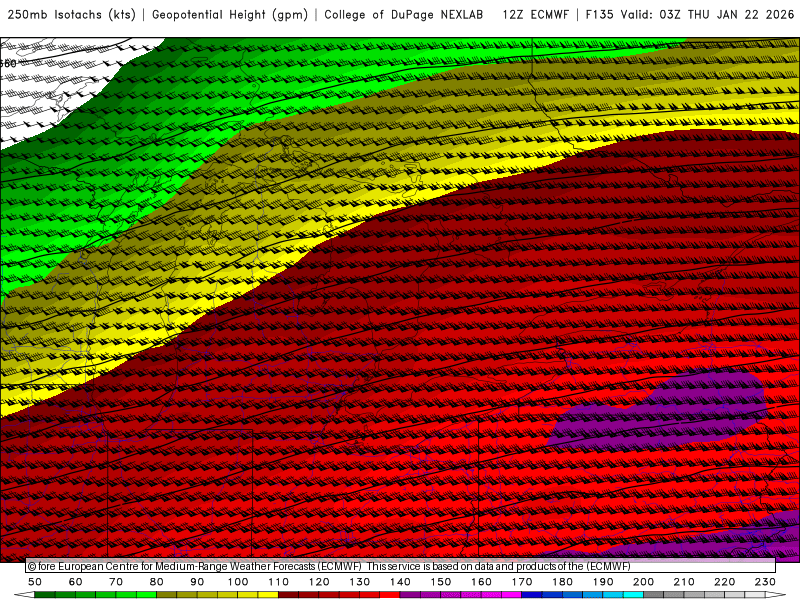Select the olive swatch right after 80
The width and height of the screenshot is (800, 600).
[166, 595]
